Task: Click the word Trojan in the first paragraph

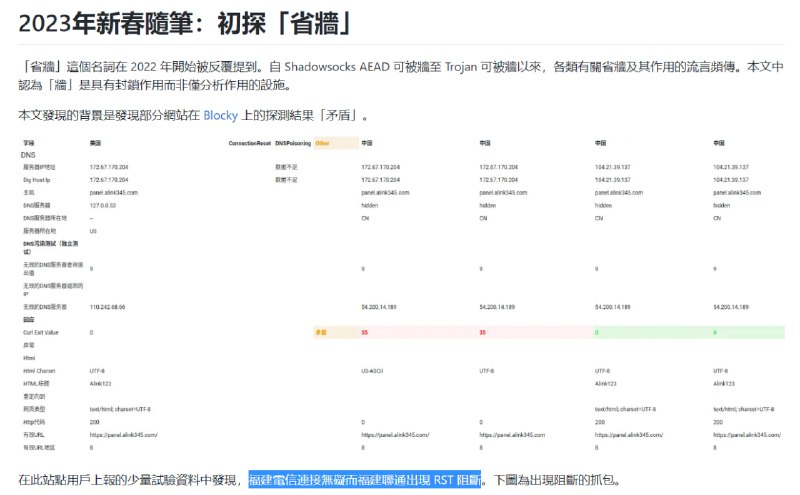Action: tap(461, 67)
